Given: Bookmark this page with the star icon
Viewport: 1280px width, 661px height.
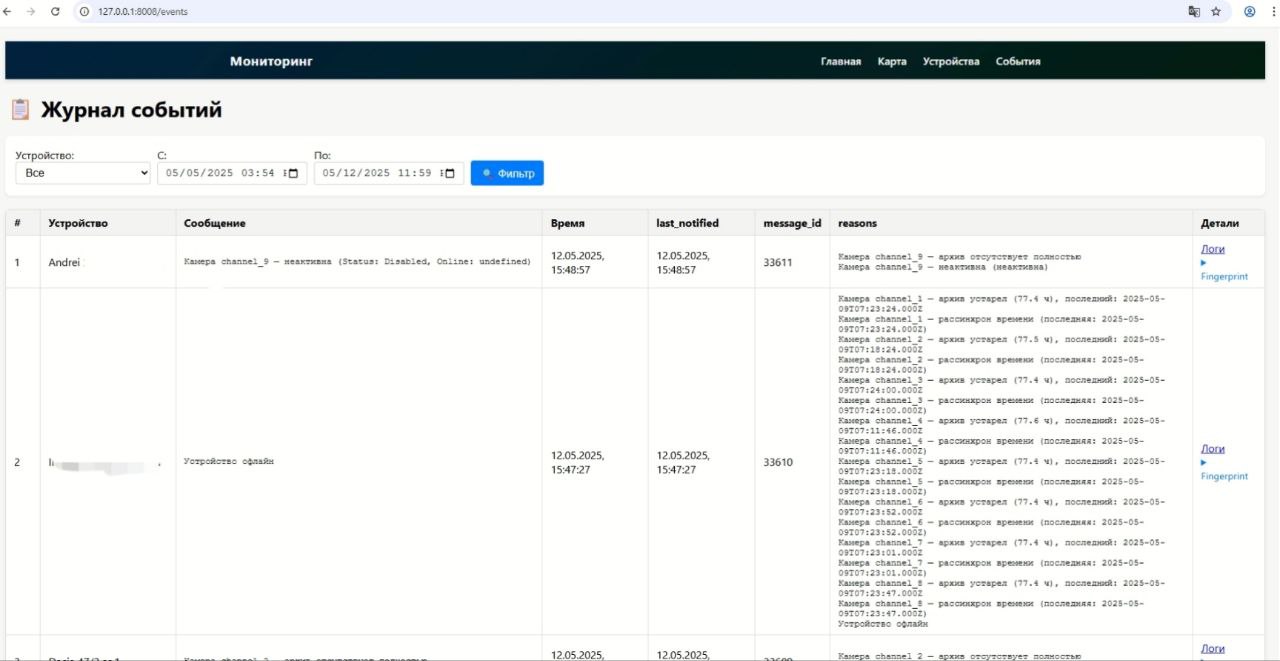Looking at the screenshot, I should (x=1216, y=11).
